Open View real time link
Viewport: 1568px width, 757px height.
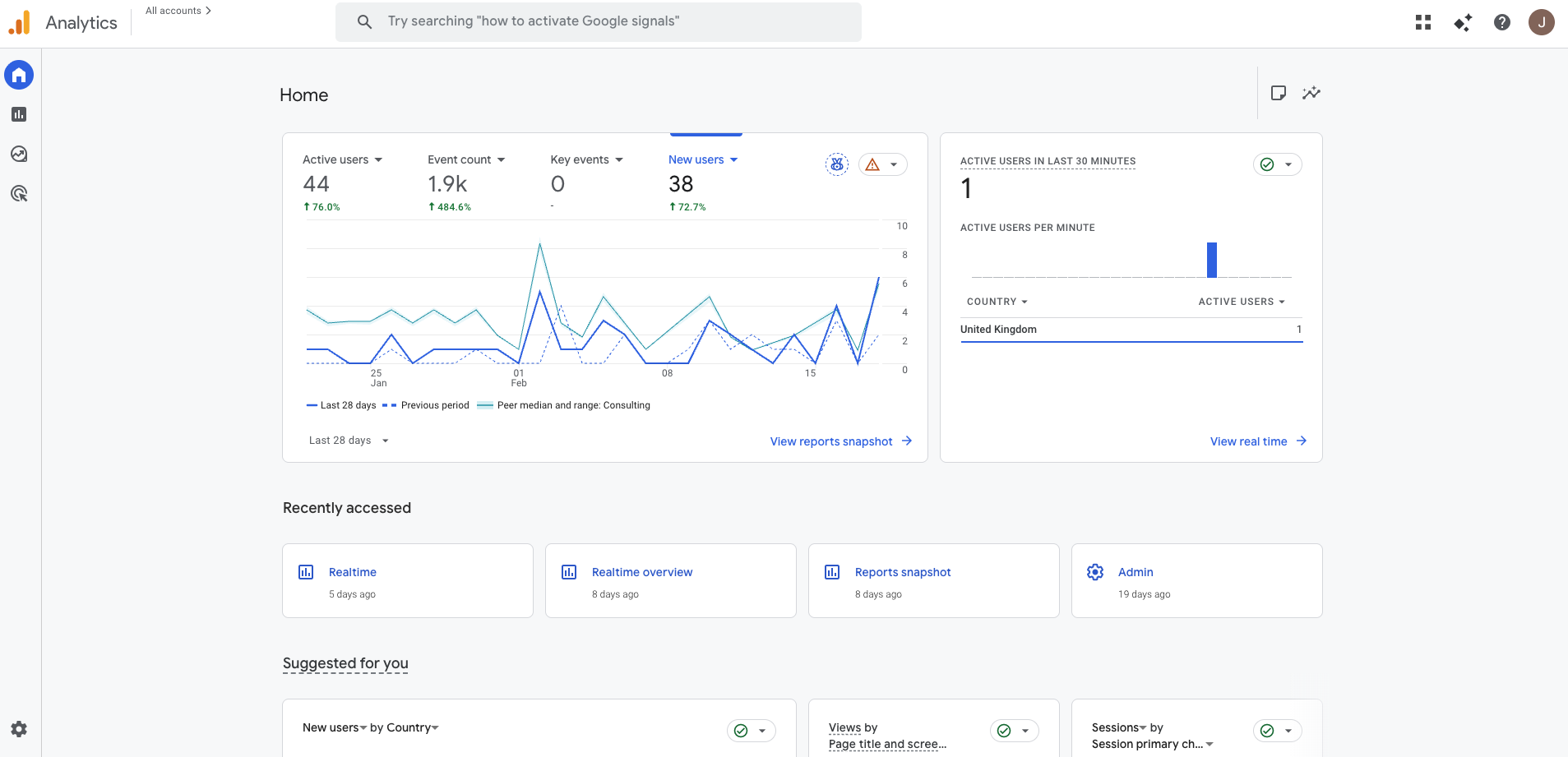tap(1249, 441)
